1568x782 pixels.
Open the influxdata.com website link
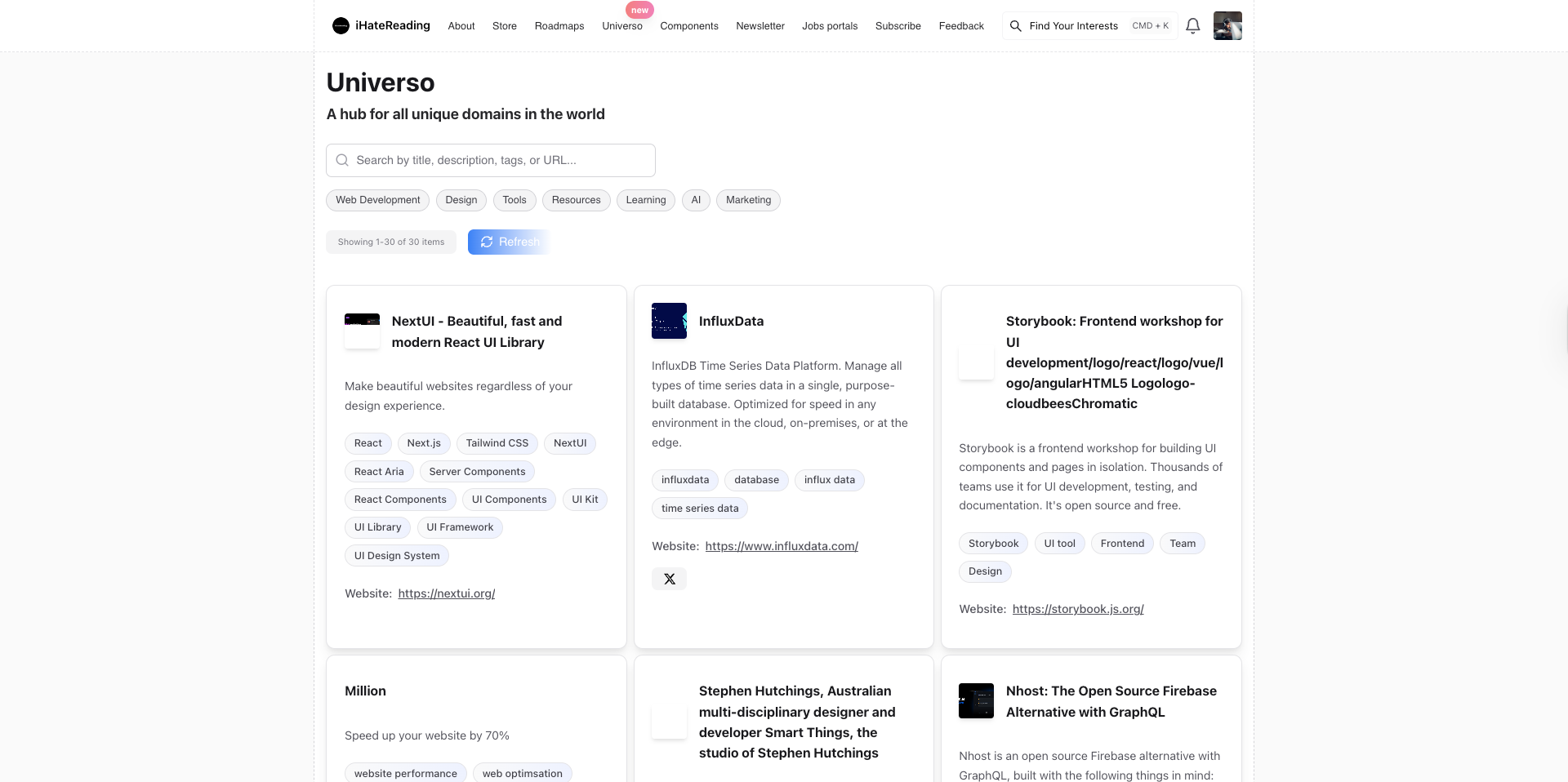(782, 546)
